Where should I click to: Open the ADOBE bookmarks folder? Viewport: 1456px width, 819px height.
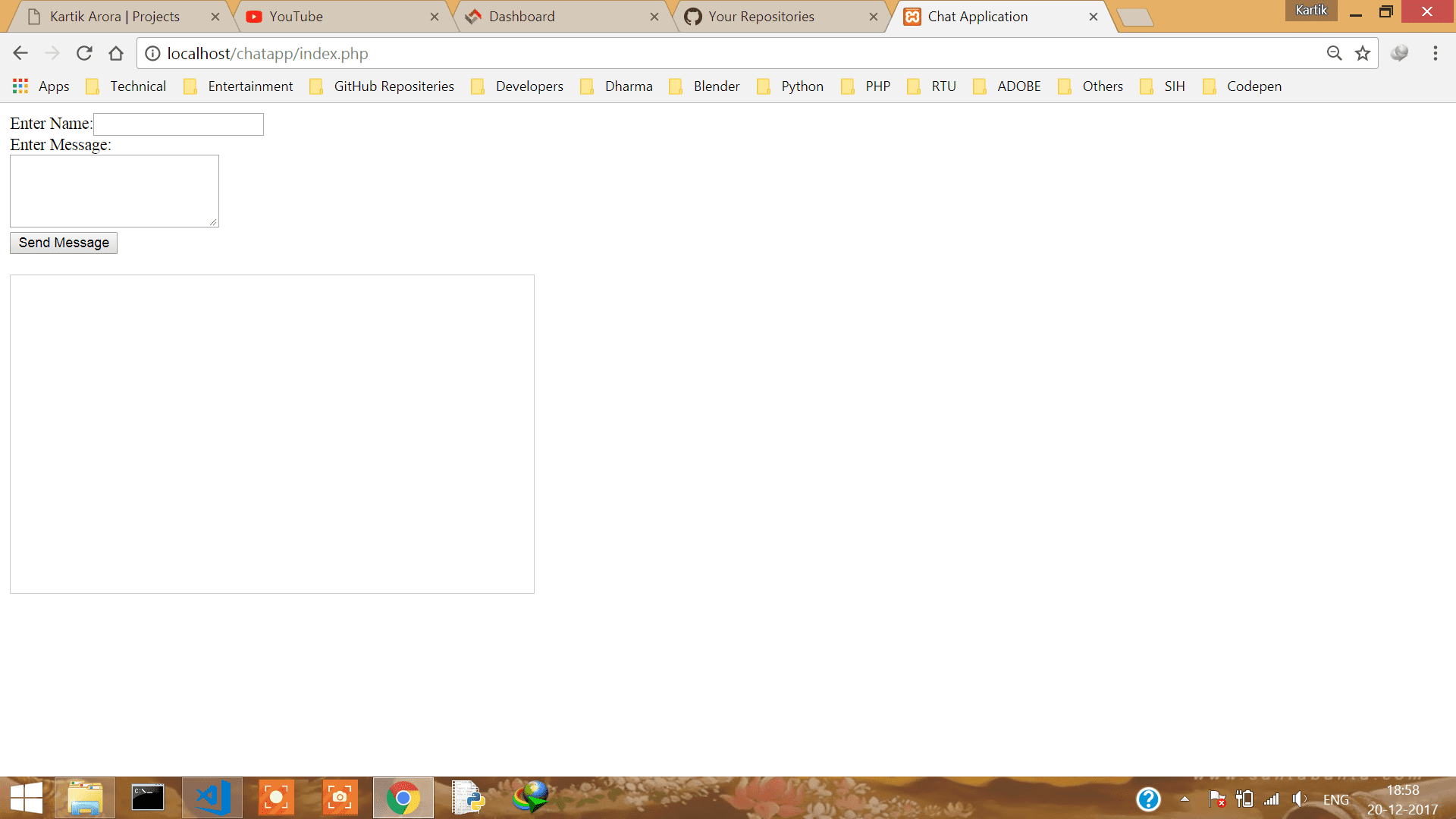point(1007,86)
